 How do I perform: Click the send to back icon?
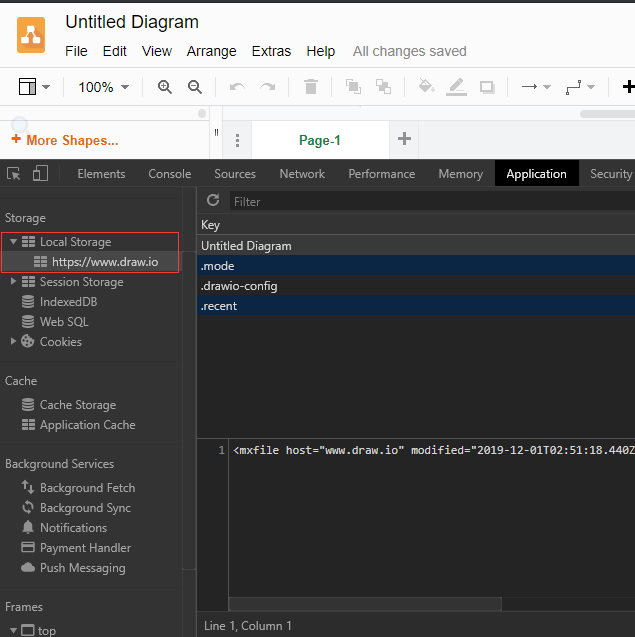tap(383, 87)
